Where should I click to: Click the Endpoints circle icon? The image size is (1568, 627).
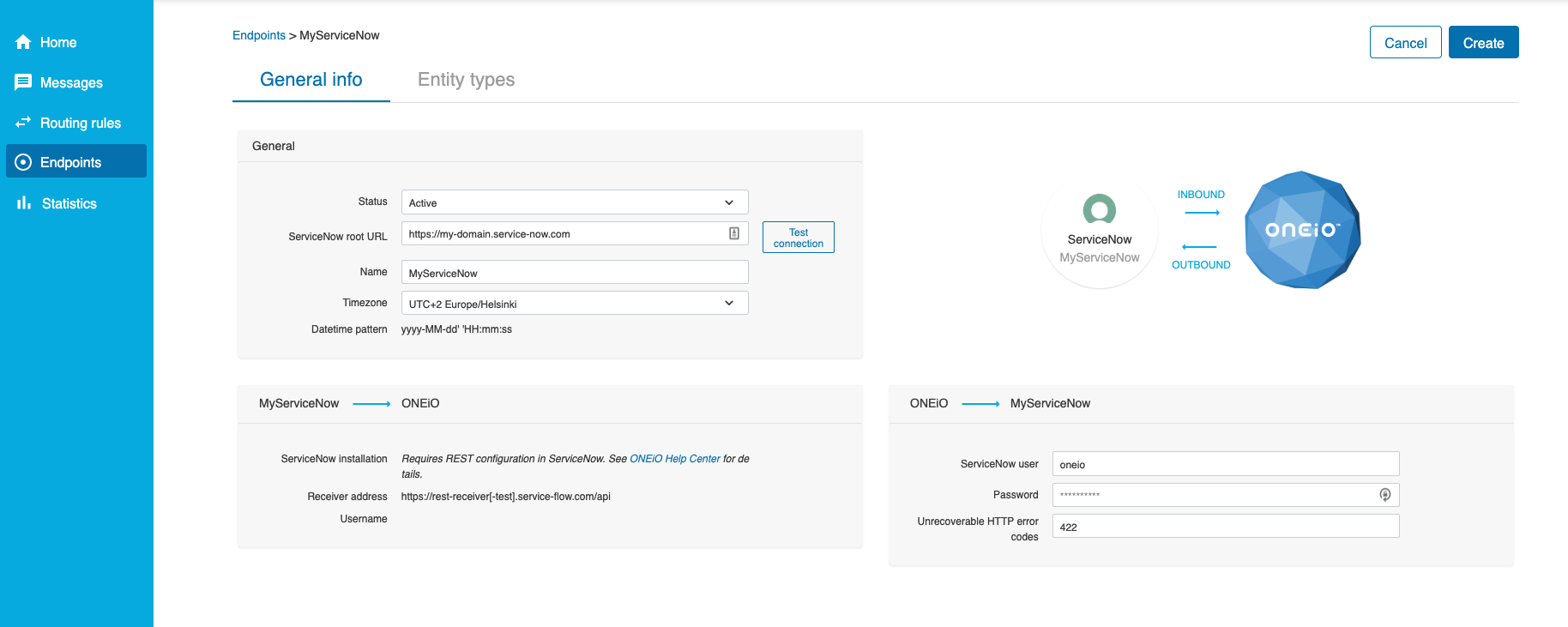pos(23,162)
